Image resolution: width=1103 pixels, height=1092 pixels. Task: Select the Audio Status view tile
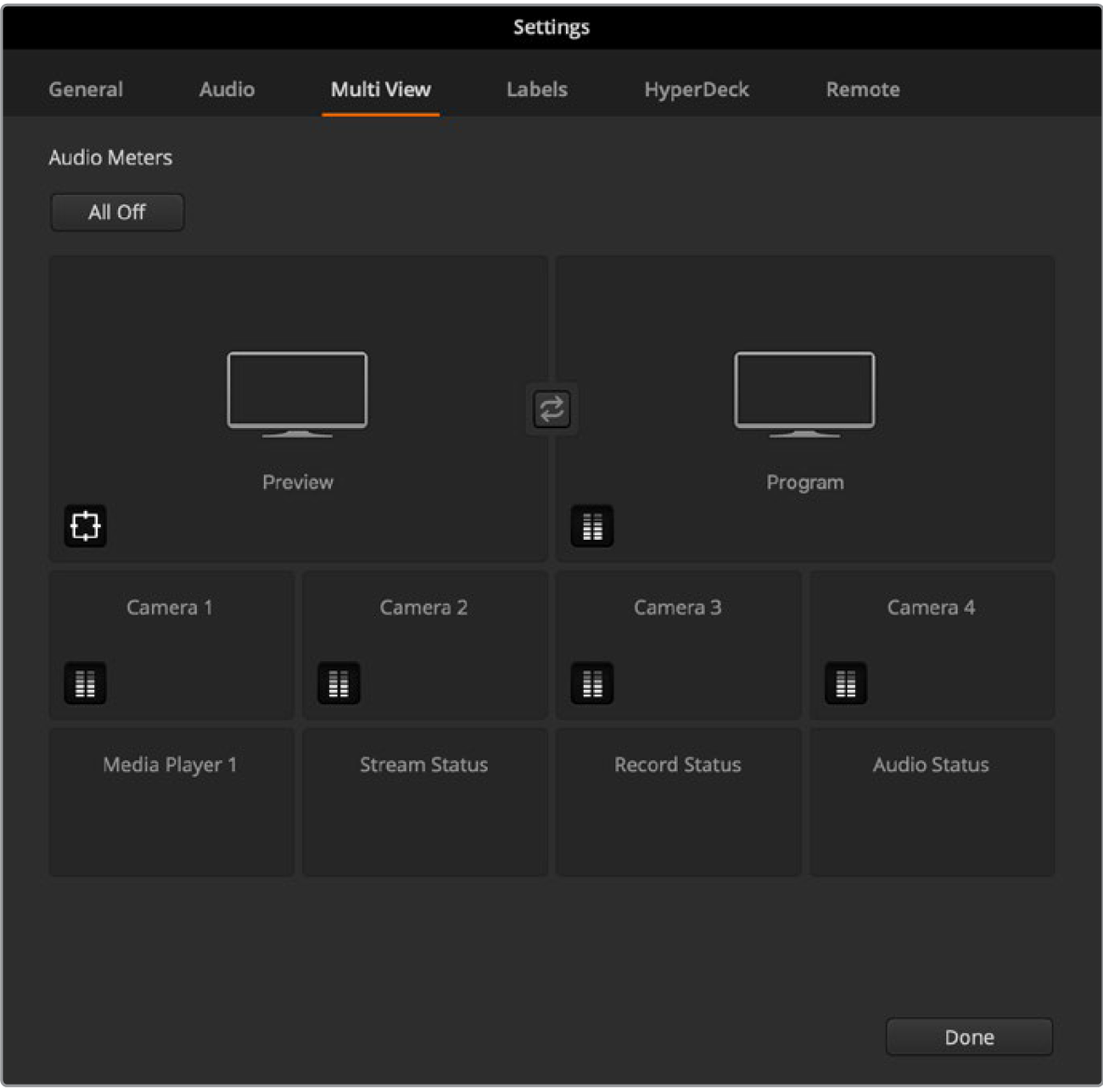931,802
